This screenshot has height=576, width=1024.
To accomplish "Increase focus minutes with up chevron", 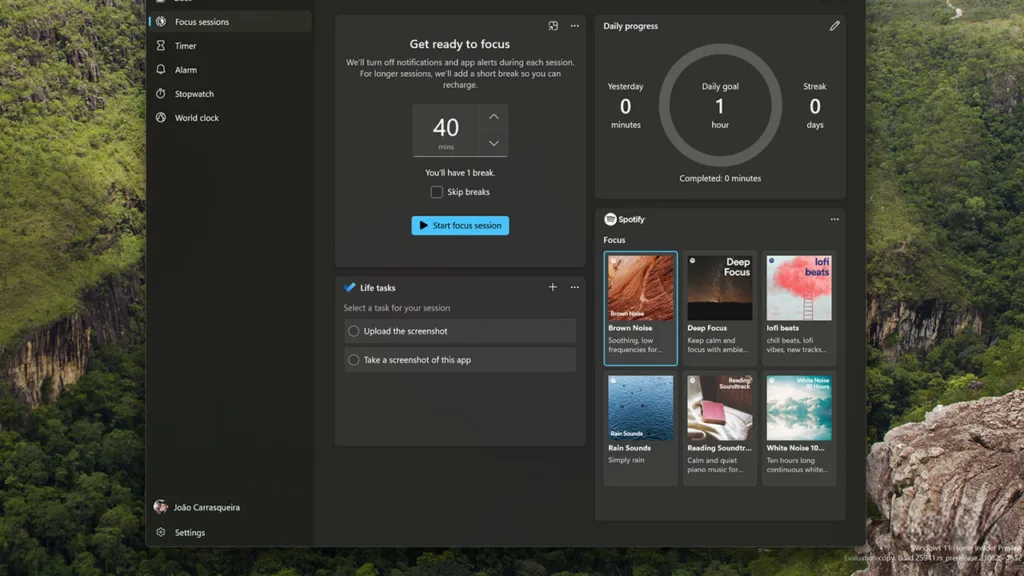I will coord(494,117).
